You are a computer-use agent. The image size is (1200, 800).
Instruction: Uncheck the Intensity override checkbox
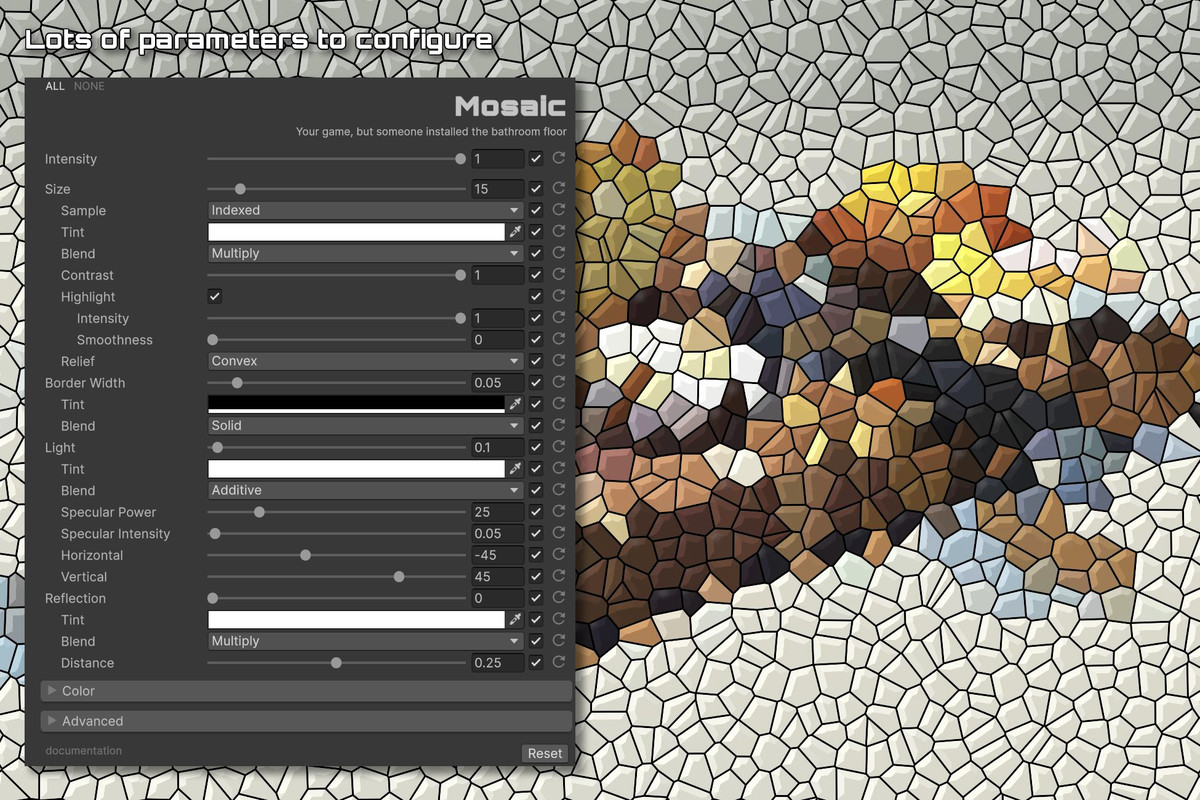(537, 158)
